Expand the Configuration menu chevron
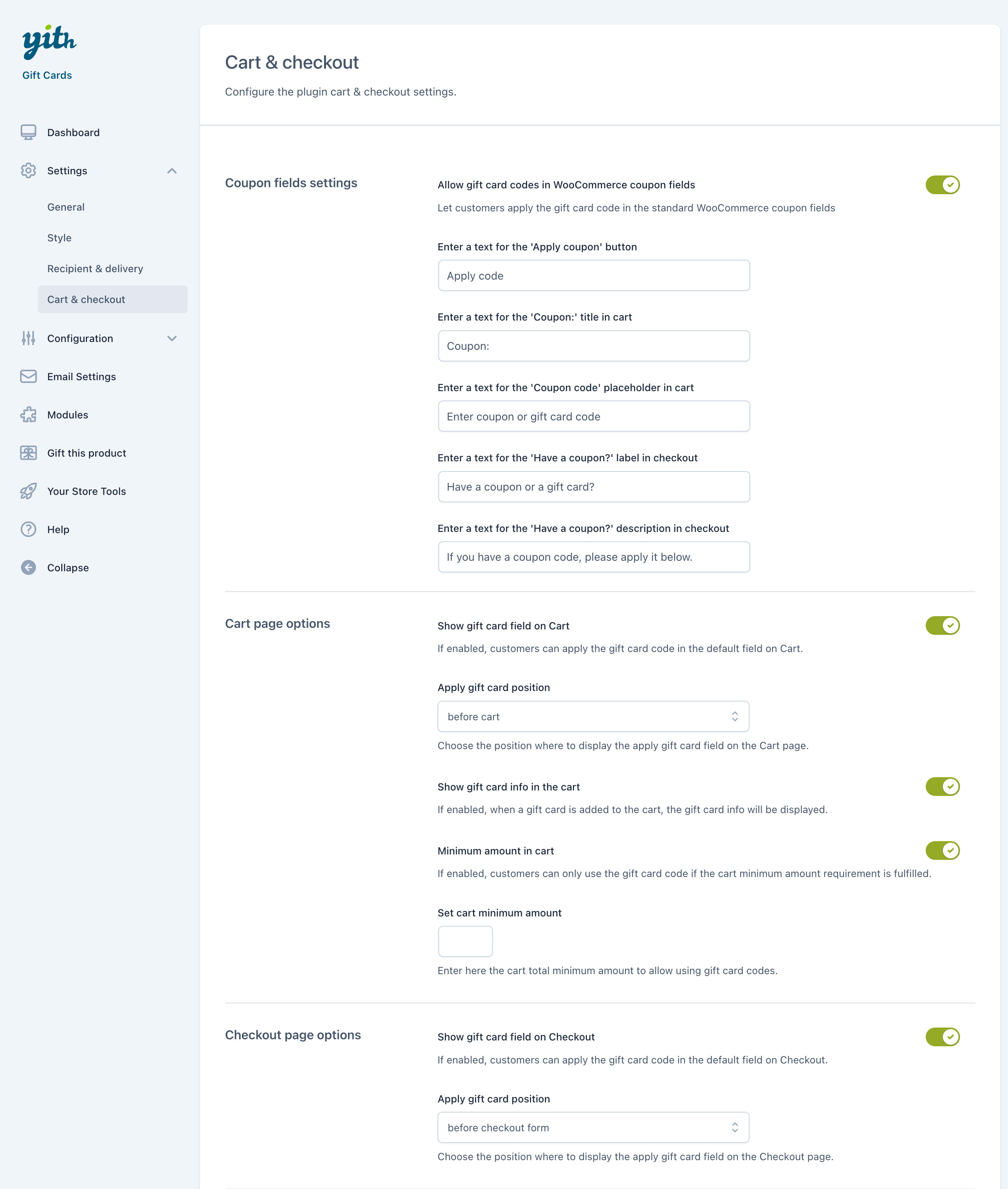1008x1189 pixels. (x=172, y=338)
